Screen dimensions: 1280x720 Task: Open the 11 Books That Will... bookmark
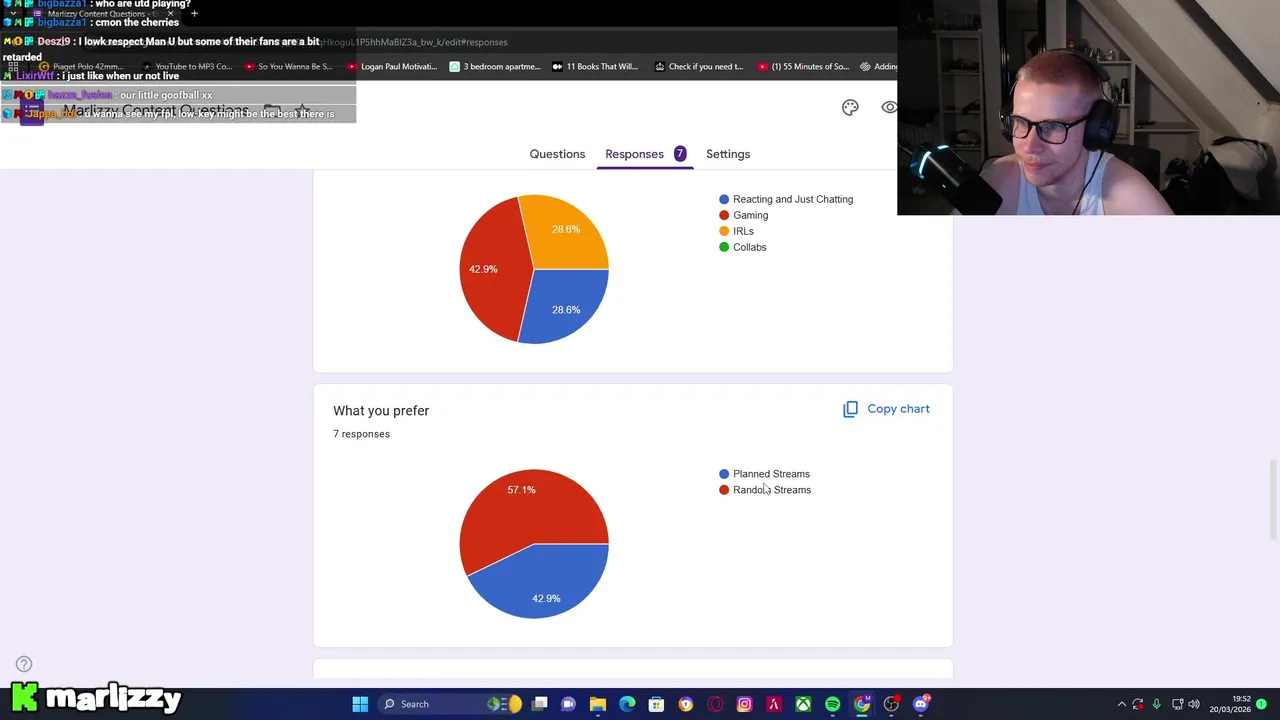595,67
